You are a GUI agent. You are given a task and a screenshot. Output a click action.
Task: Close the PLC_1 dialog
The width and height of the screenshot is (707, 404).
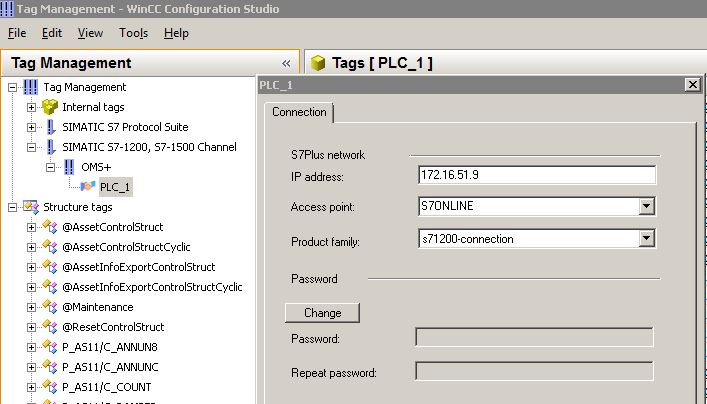pos(693,85)
